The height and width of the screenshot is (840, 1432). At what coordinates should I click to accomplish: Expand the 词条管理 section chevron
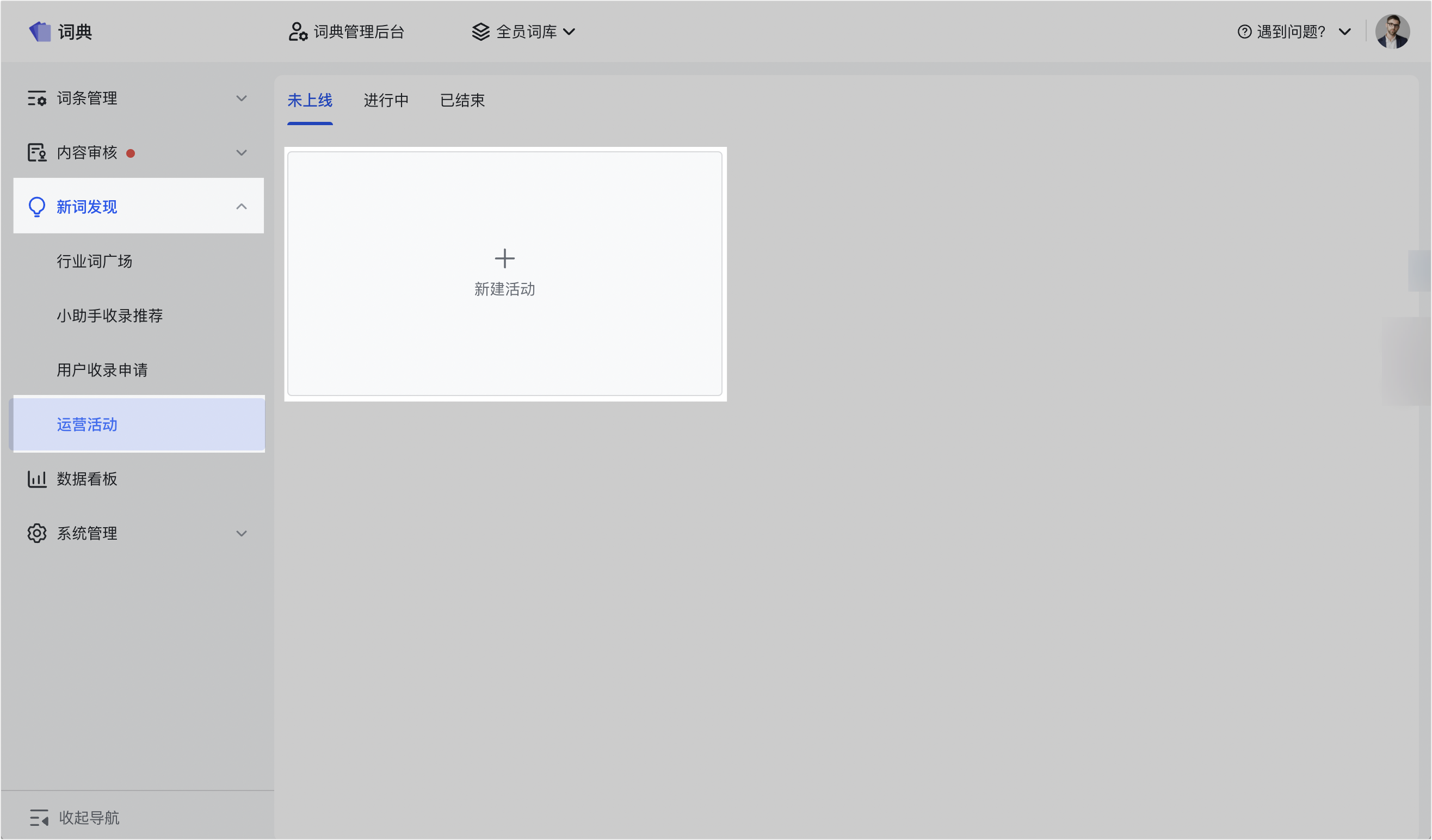[242, 98]
